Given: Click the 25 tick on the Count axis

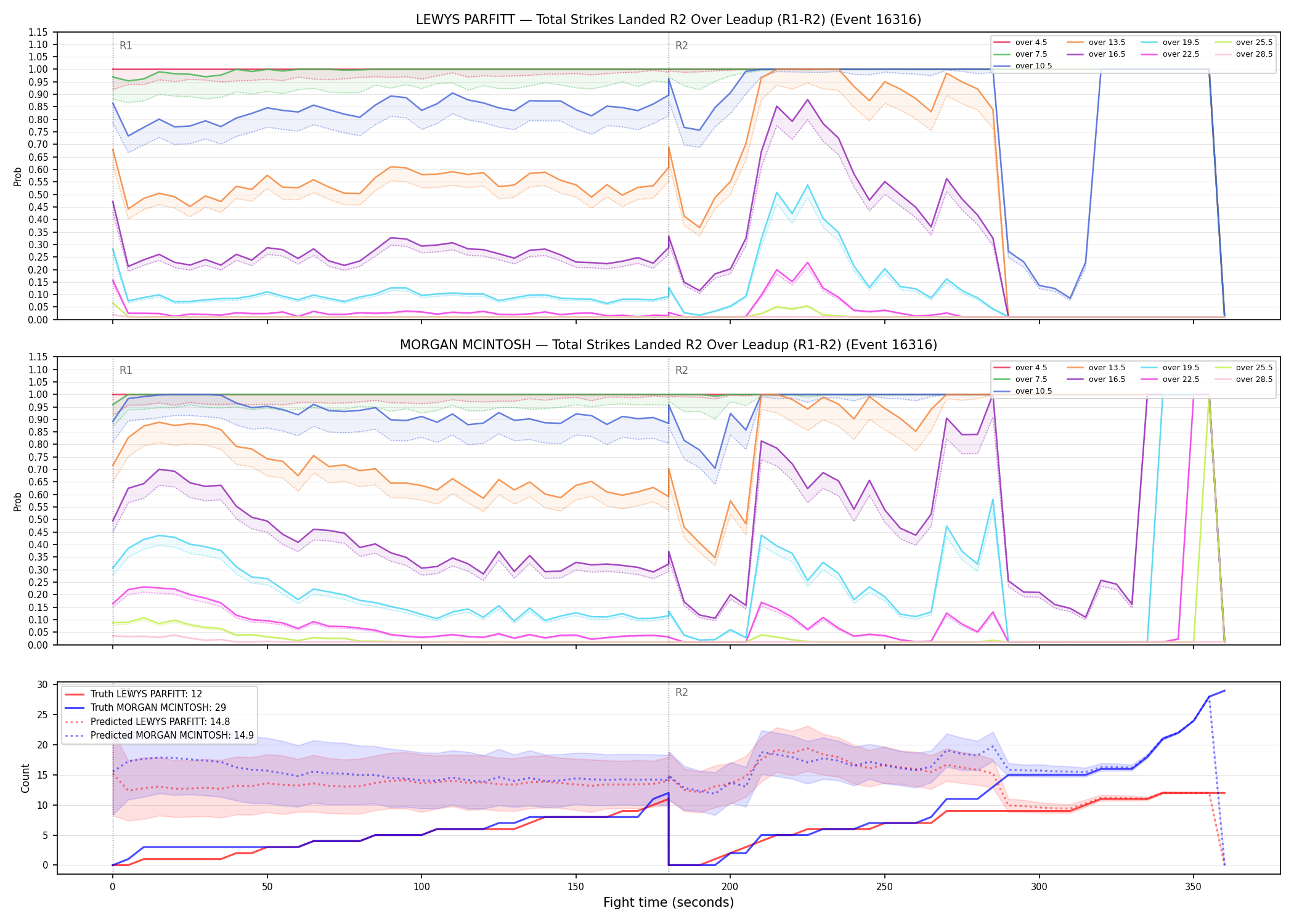Looking at the screenshot, I should click(43, 715).
